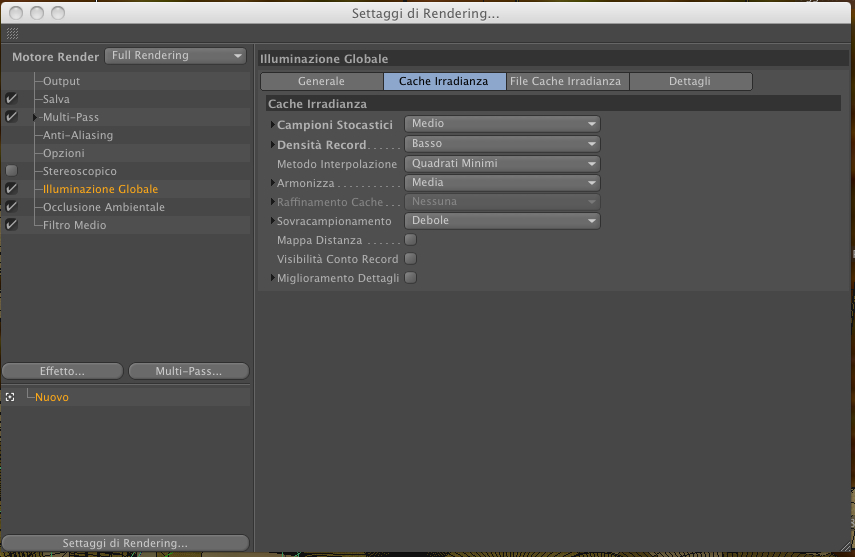Open the File Cache Irradianza tab

point(567,81)
